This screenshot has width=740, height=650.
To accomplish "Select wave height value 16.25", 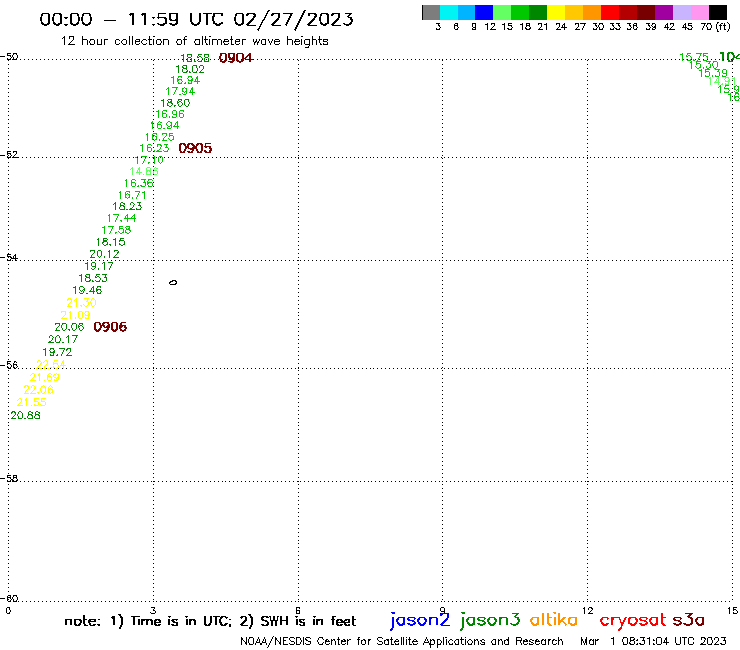I will (x=160, y=137).
